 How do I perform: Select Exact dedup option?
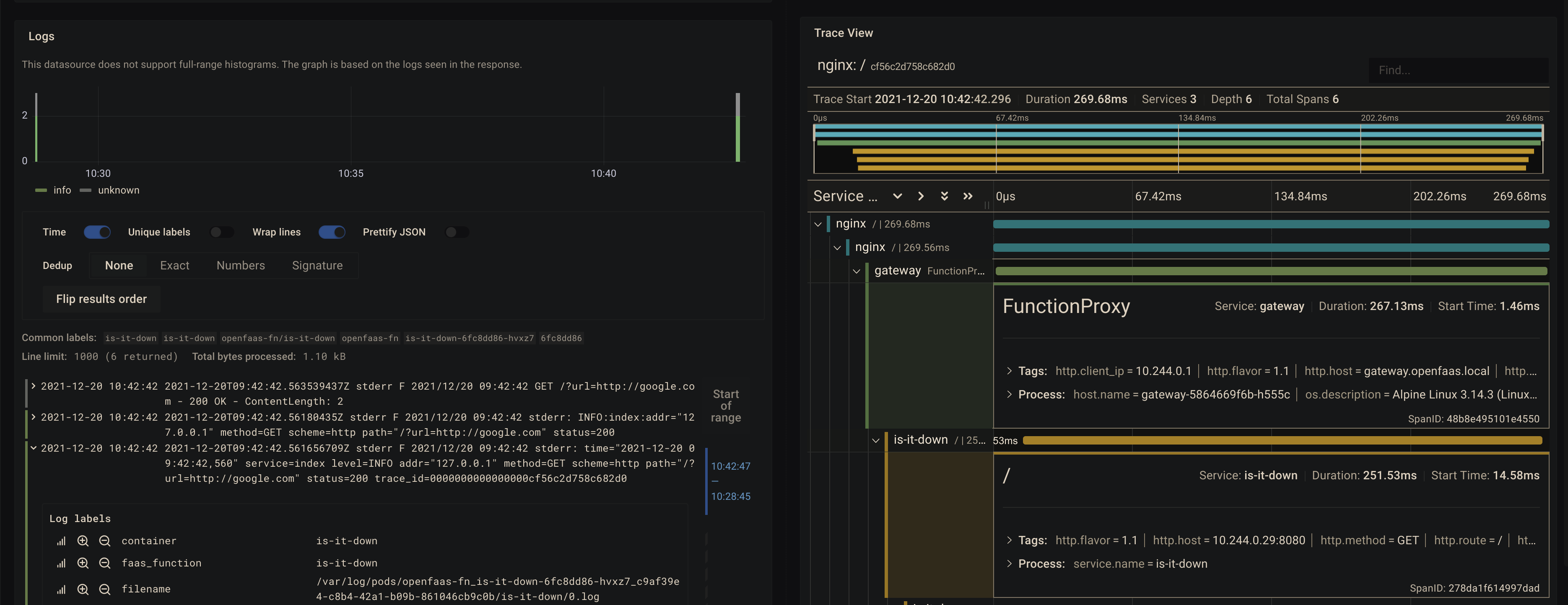click(x=175, y=266)
